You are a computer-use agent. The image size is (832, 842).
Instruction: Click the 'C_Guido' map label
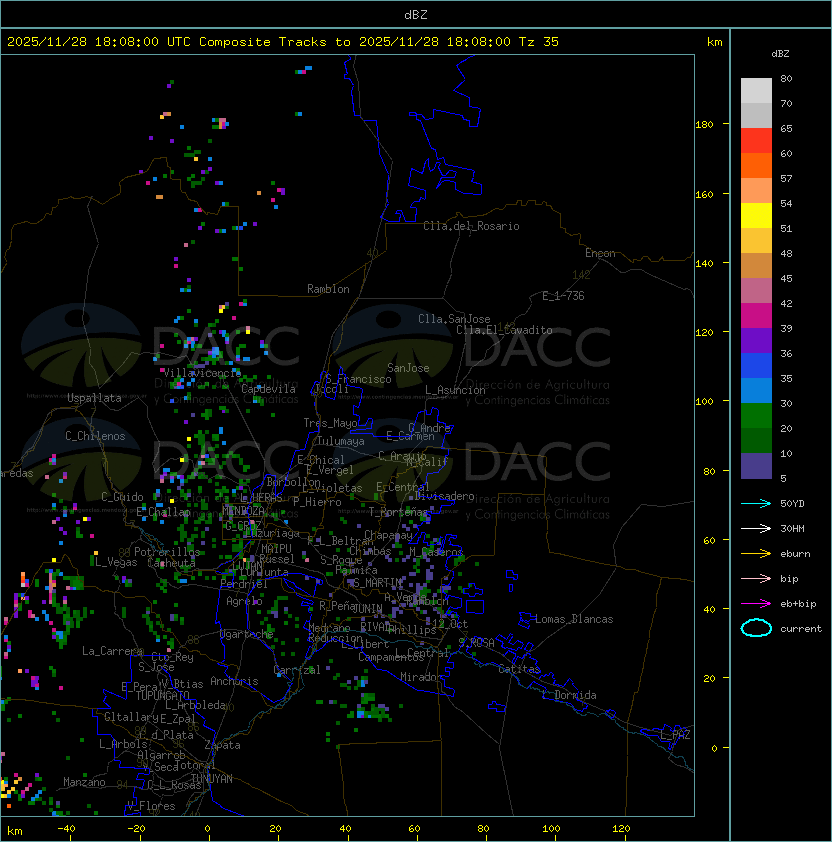click(122, 497)
